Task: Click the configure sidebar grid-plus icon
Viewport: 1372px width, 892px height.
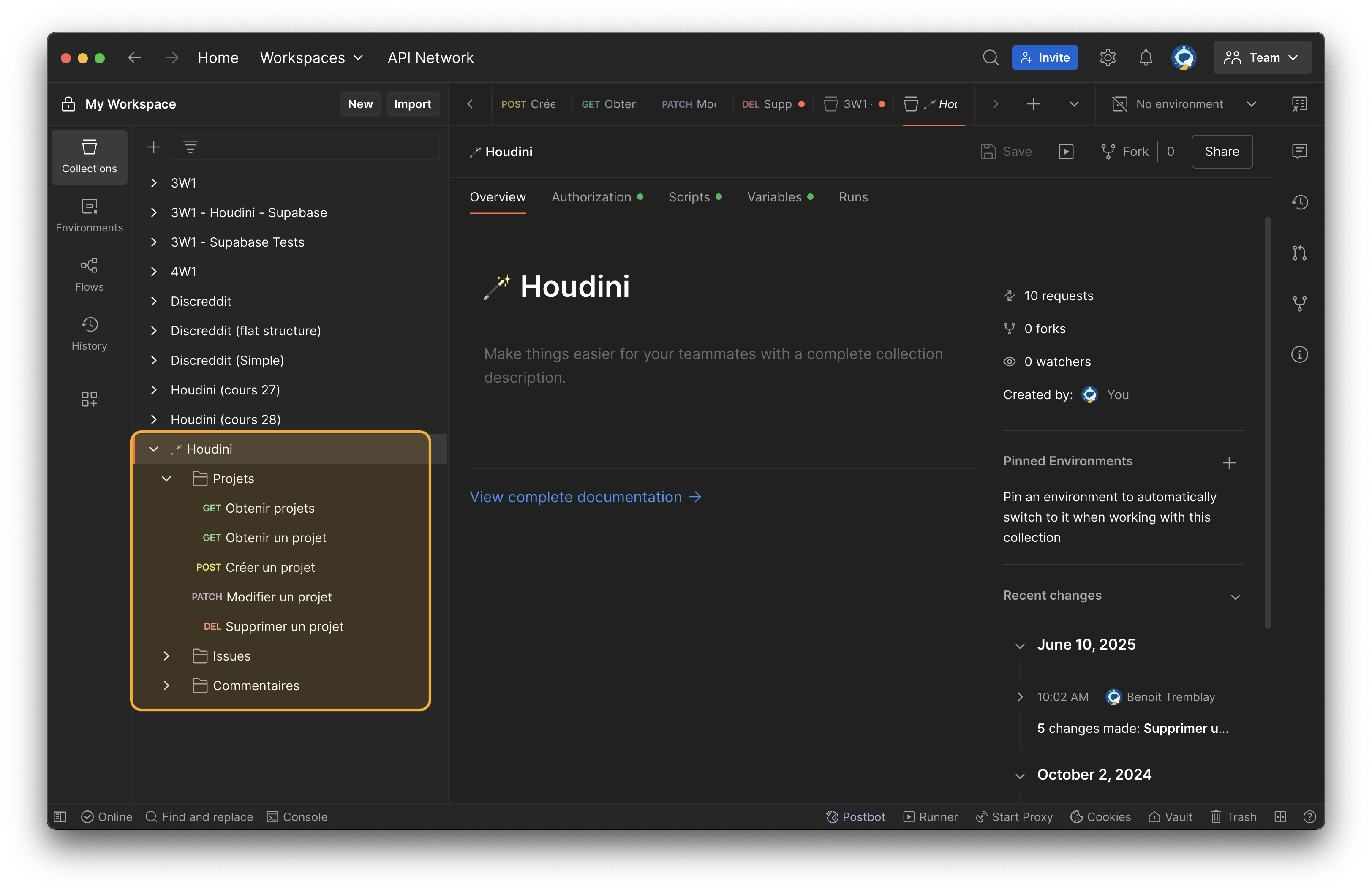Action: click(90, 399)
